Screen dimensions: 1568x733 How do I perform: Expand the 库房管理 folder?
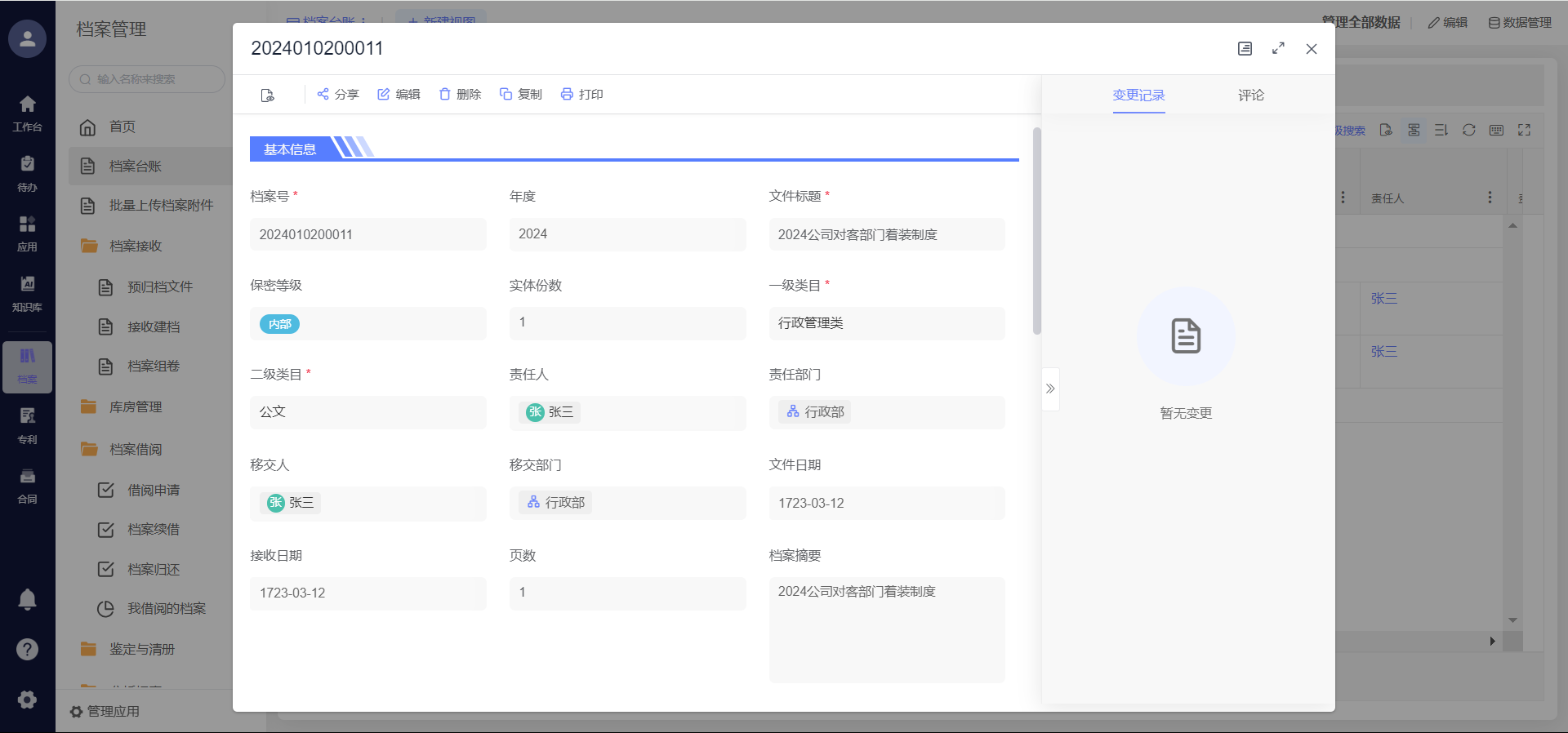[135, 406]
